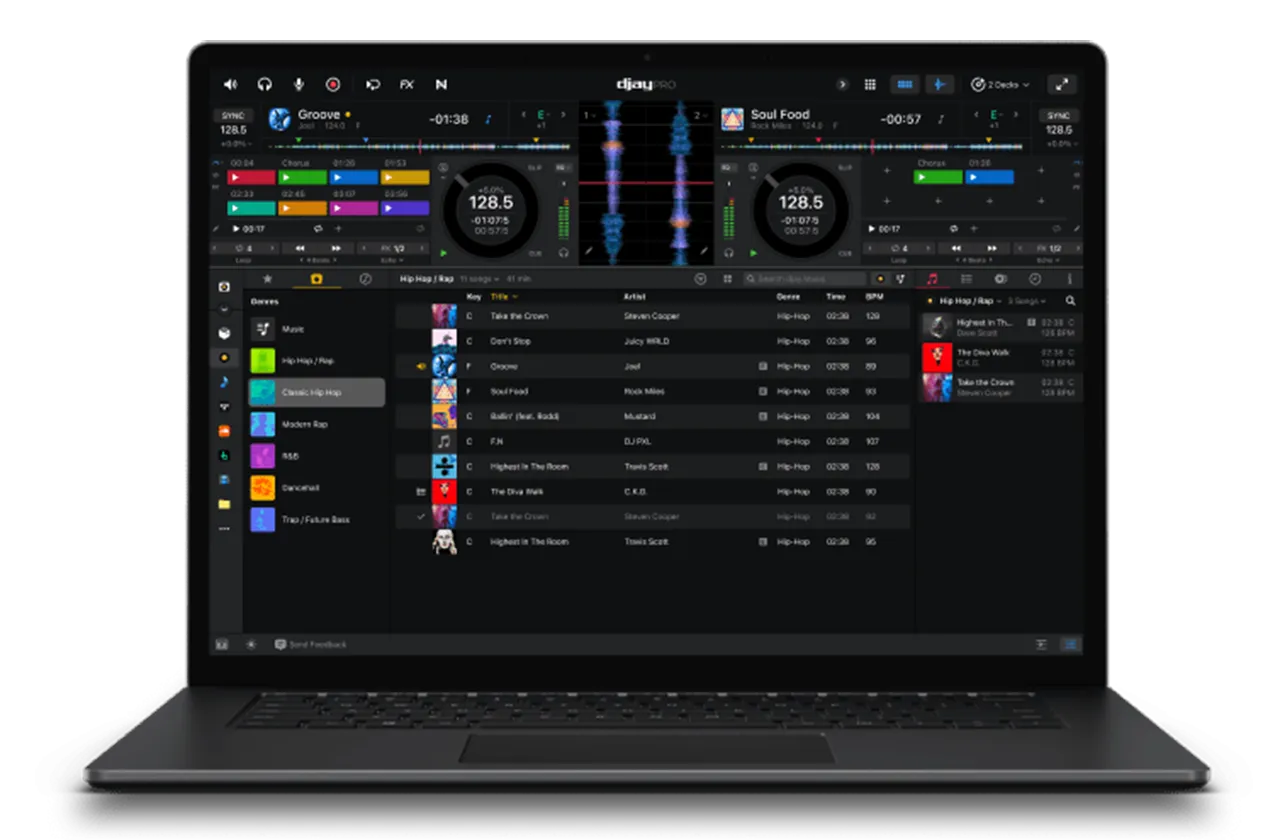Screen dimensions: 1280x840
Task: Open the looper icon in top toolbar
Action: tap(374, 85)
